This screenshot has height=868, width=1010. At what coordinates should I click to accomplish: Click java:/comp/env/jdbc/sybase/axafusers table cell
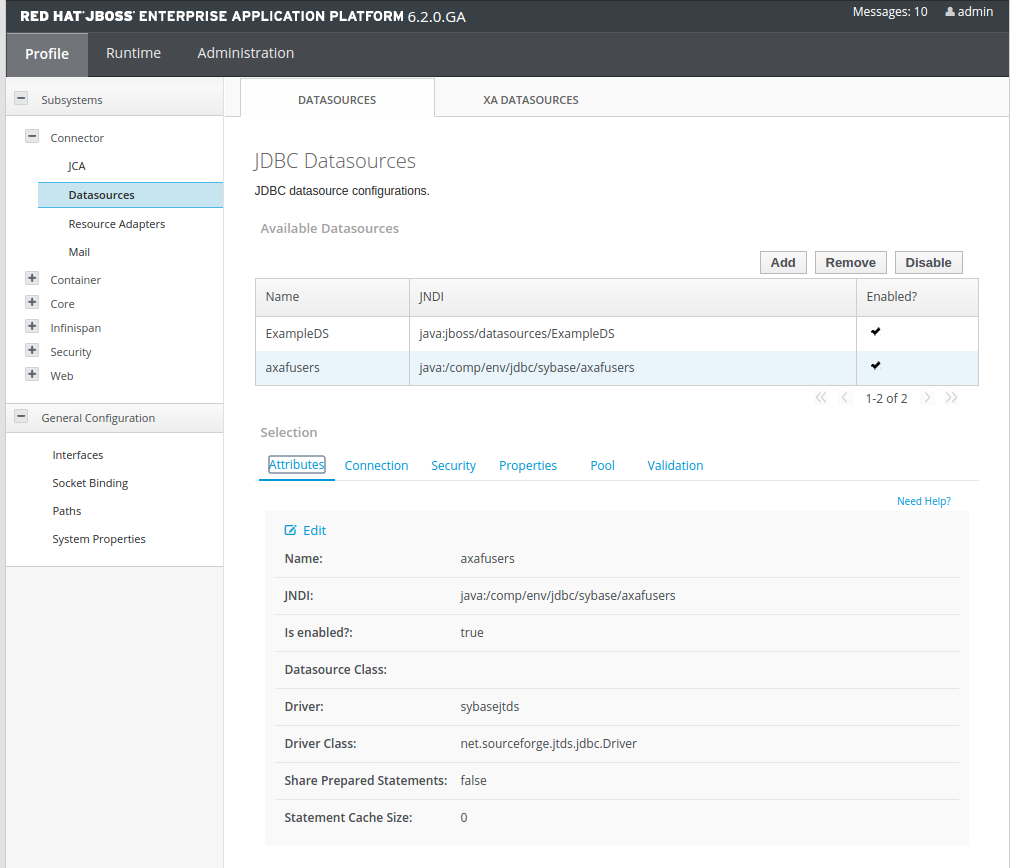(x=633, y=368)
